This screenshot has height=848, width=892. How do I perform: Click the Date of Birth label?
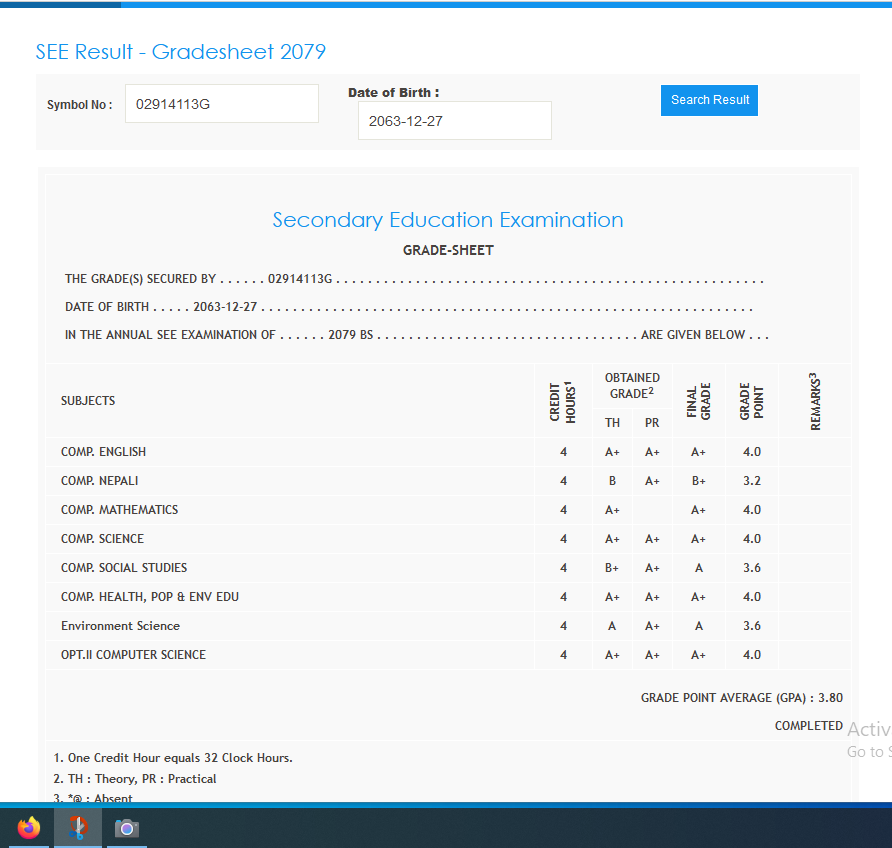pyautogui.click(x=393, y=93)
